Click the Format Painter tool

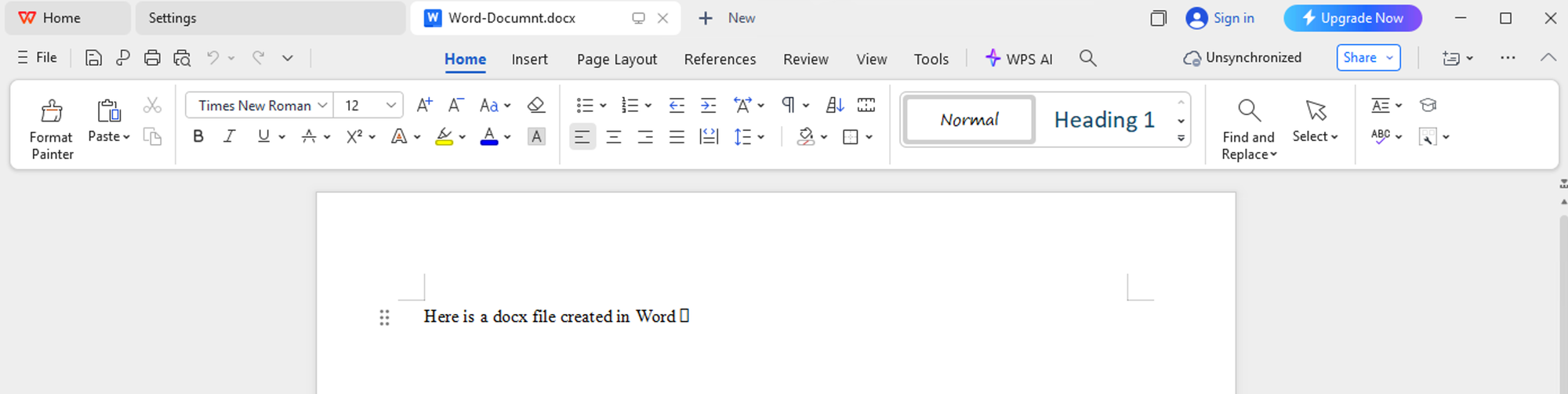52,128
